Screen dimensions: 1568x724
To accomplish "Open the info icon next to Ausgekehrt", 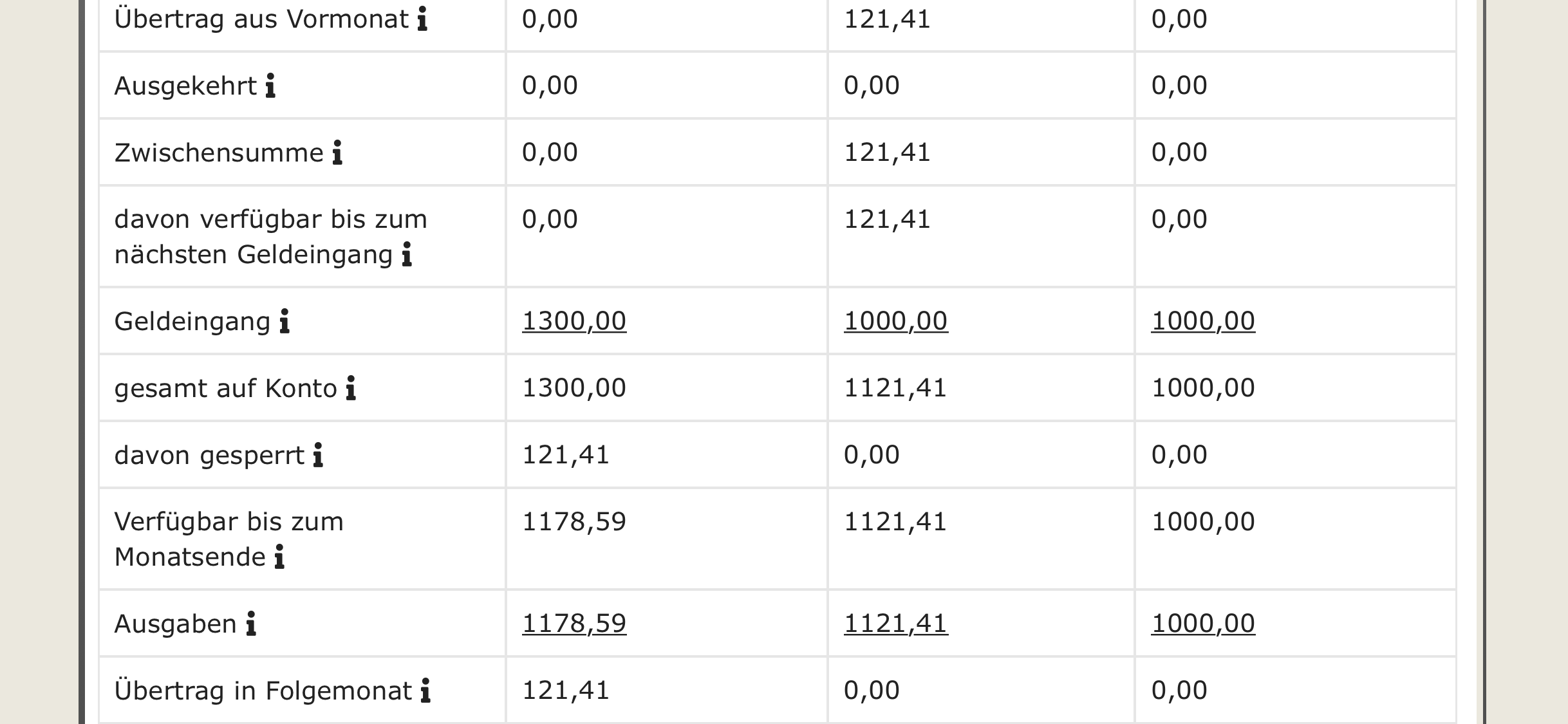I will 270,86.
